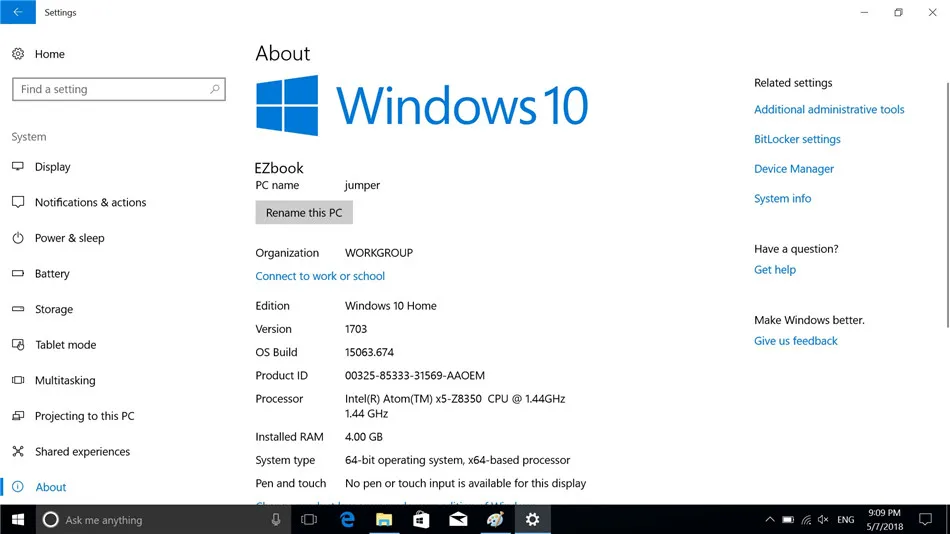Activate Cortana microphone in taskbar
950x534 pixels.
276,519
